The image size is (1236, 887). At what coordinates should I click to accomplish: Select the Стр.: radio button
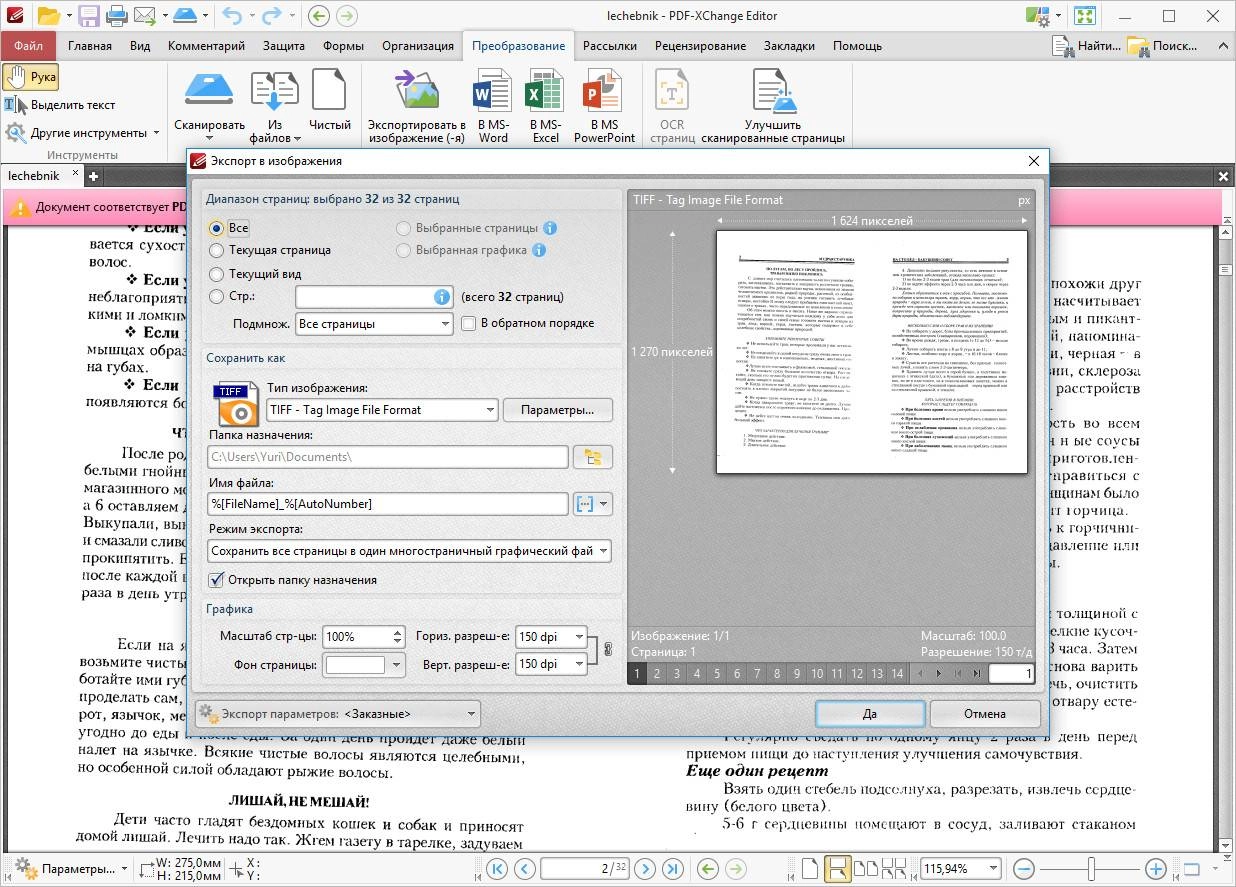click(216, 296)
